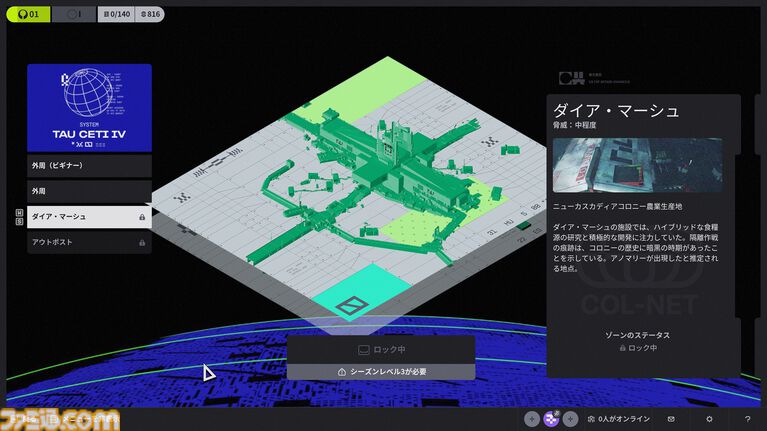Click the green season level 01 badge
Viewport: 767px width, 431px height.
coord(28,14)
